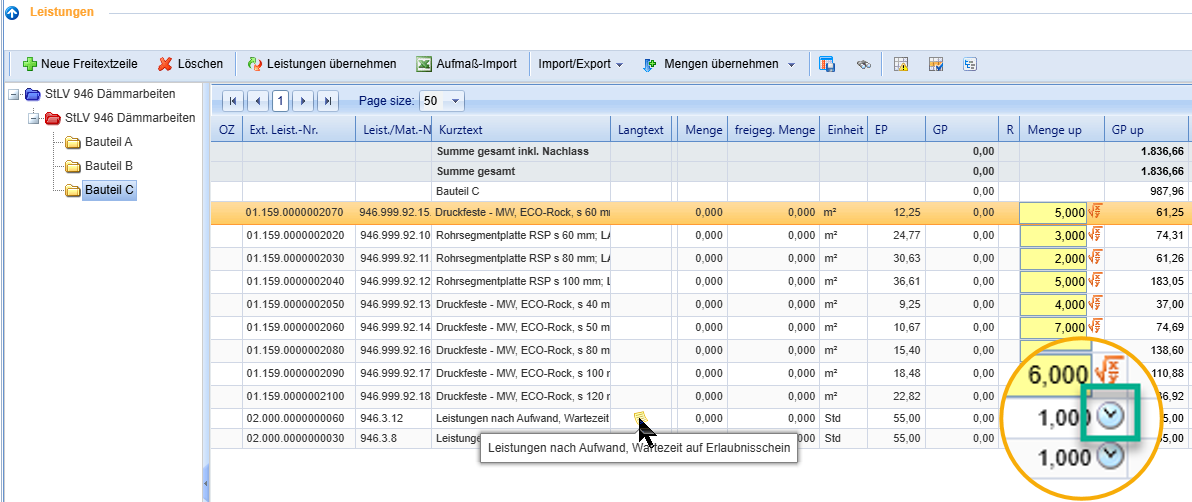1192x502 pixels.
Task: Click the green plus Neue Freitextzeile icon
Action: [x=29, y=64]
